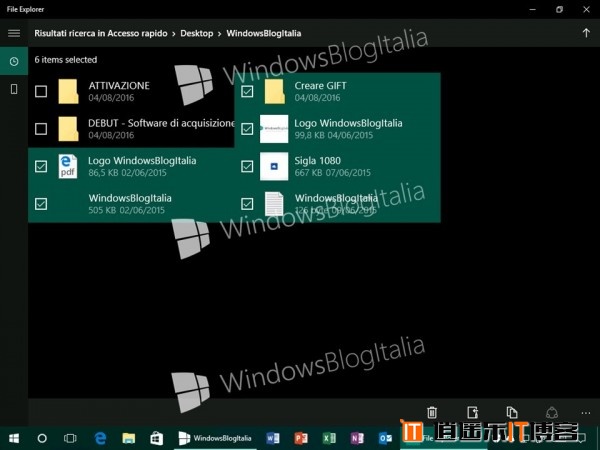Click the '505 KB 02/06/2015' file details
Viewport: 600px width, 450px height.
coord(127,210)
